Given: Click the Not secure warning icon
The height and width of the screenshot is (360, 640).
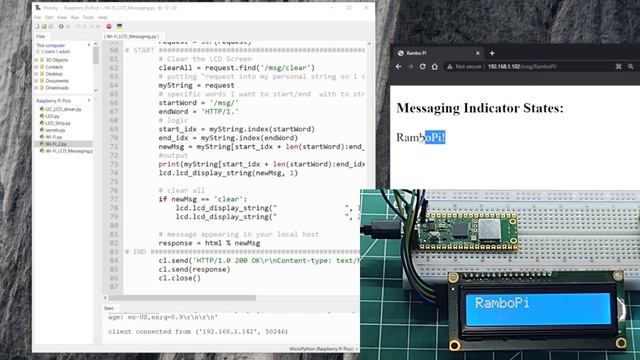Looking at the screenshot, I should point(450,67).
